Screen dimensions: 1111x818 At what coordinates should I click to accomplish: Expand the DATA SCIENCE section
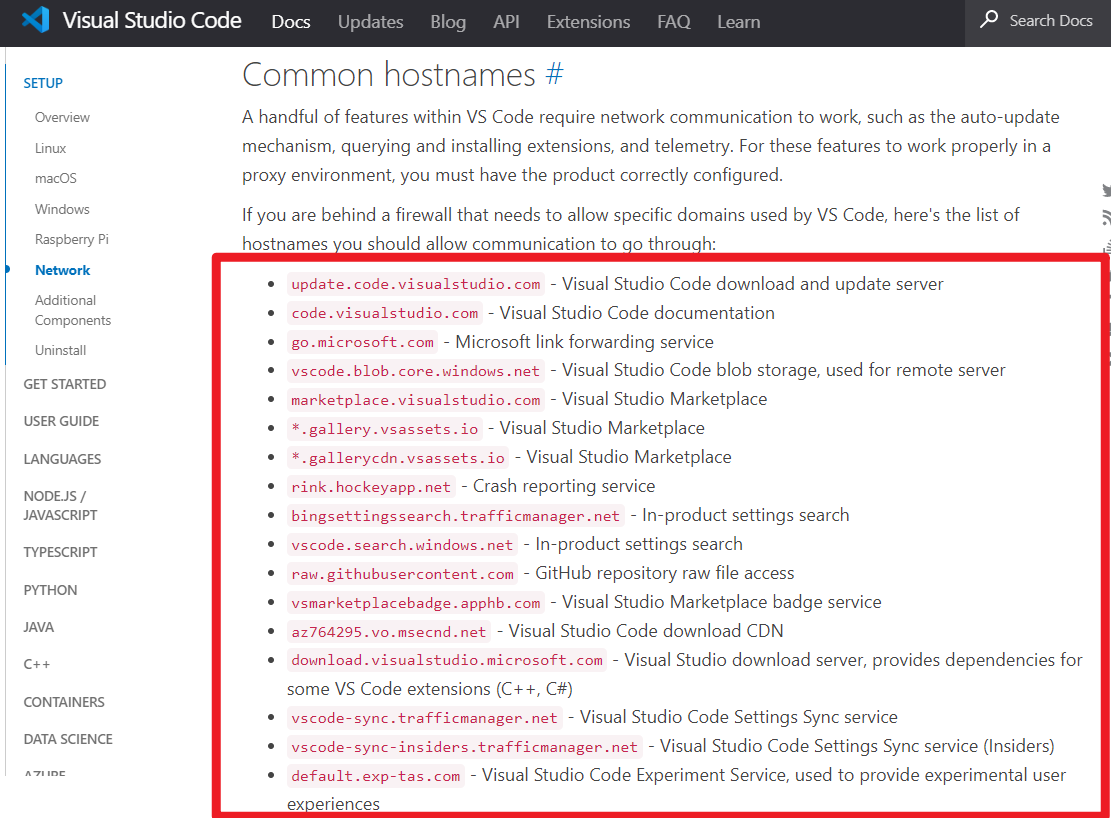tap(68, 739)
